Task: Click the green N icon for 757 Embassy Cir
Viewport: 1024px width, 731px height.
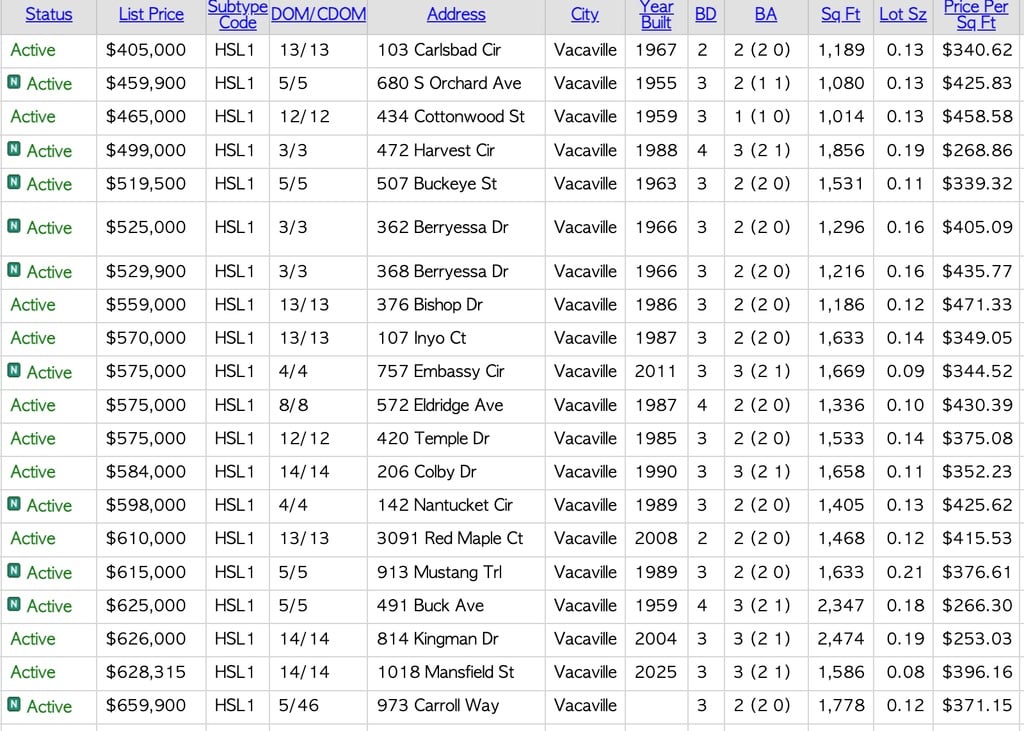Action: coord(14,371)
